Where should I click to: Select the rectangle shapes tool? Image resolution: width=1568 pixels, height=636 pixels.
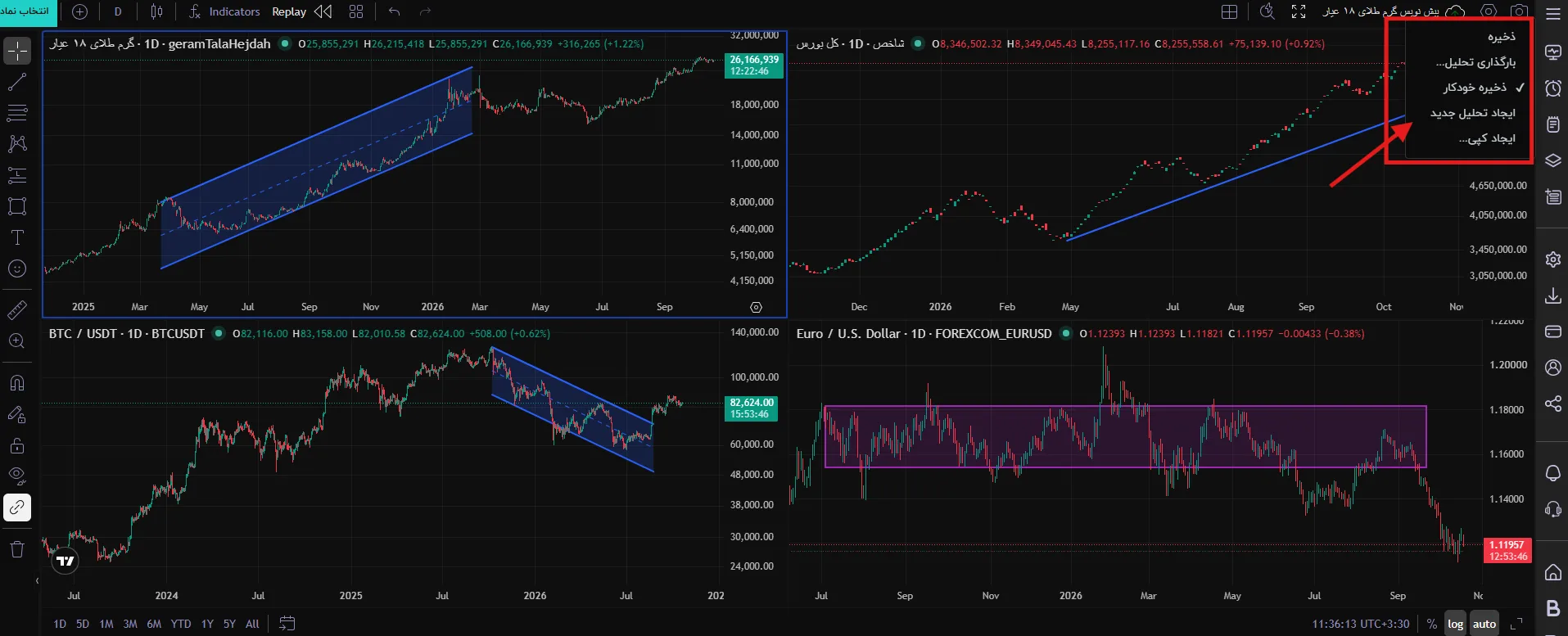click(17, 206)
